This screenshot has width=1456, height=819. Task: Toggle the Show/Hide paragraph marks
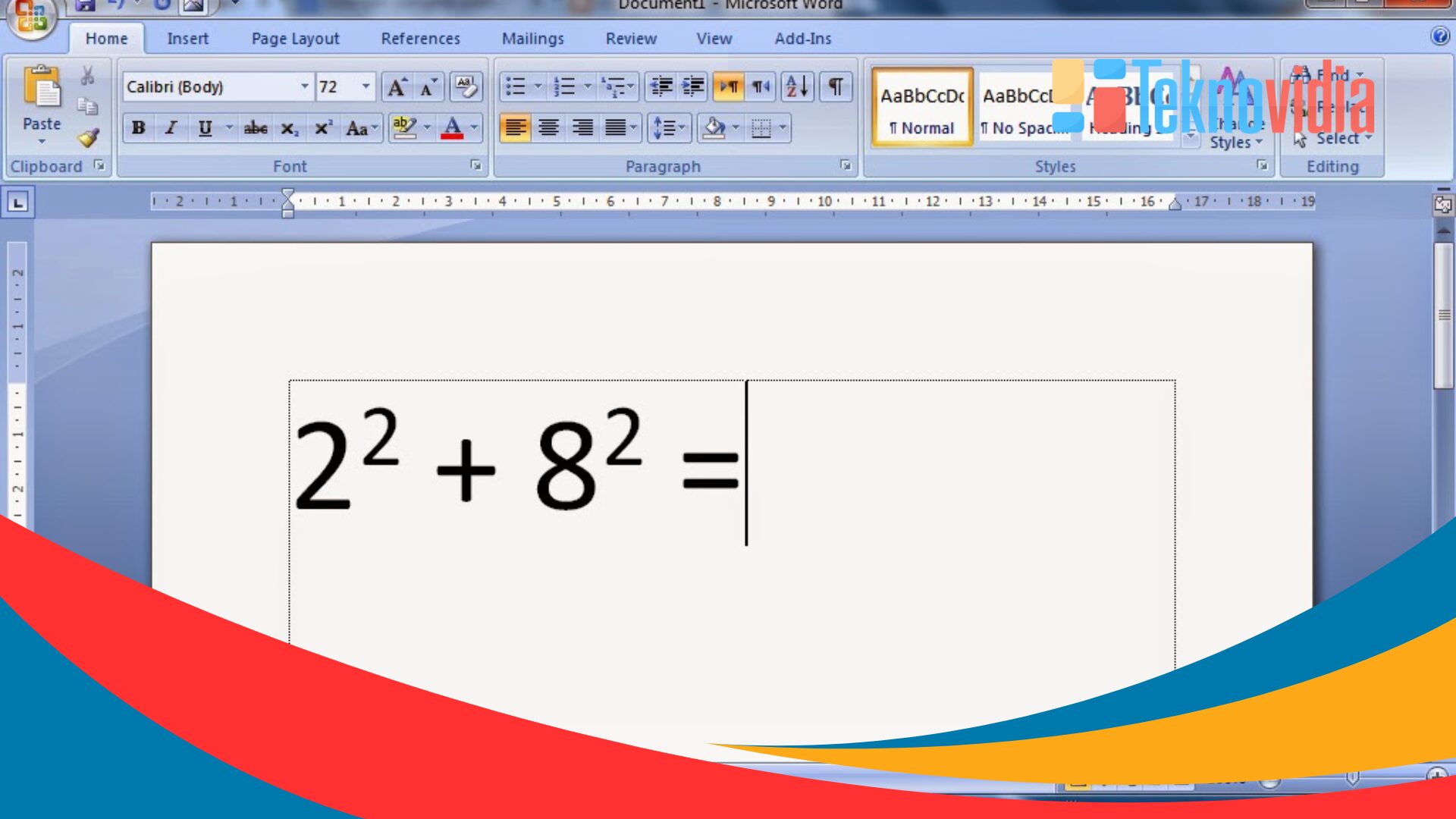click(x=835, y=87)
